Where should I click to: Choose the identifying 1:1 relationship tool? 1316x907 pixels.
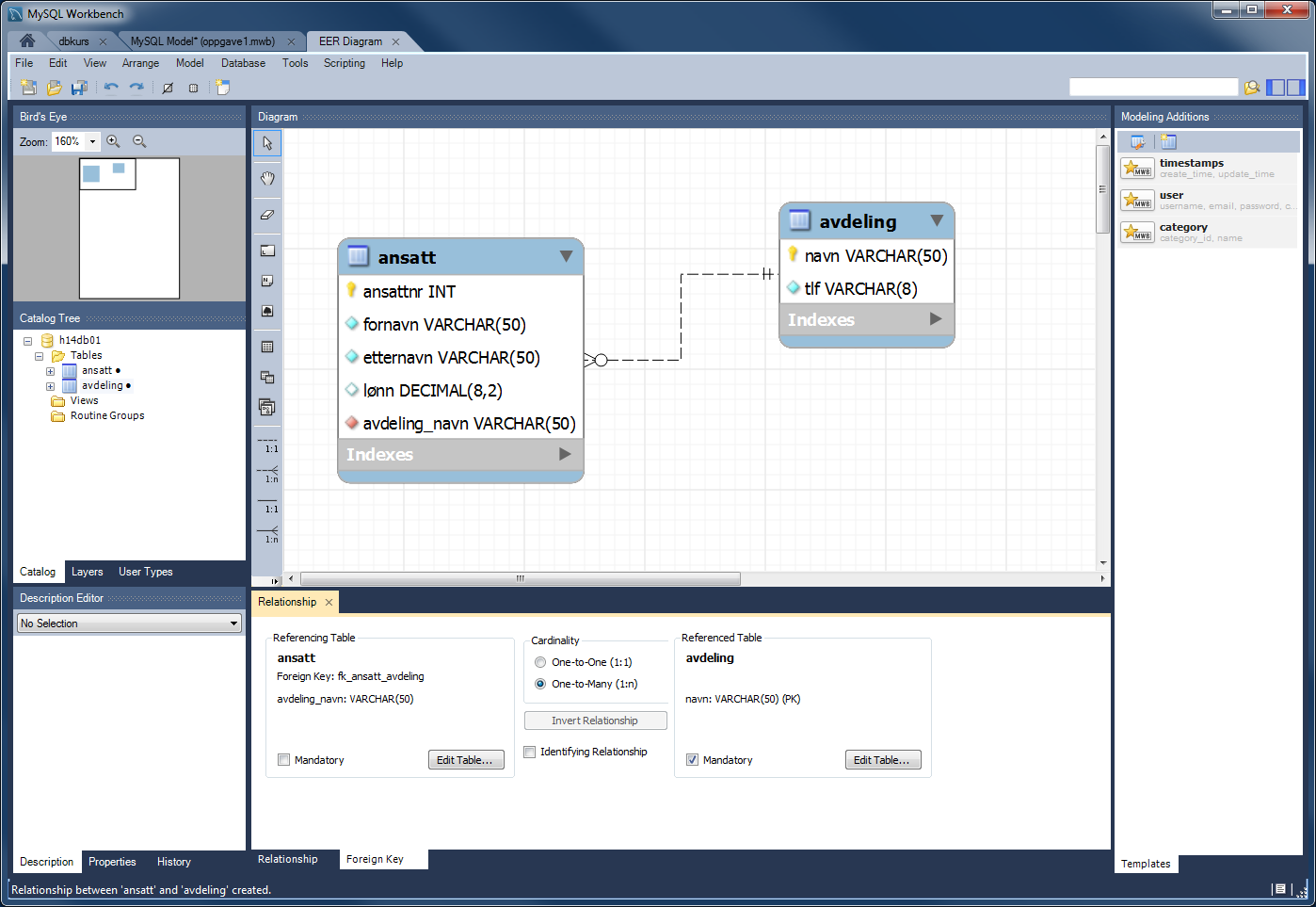coord(267,504)
